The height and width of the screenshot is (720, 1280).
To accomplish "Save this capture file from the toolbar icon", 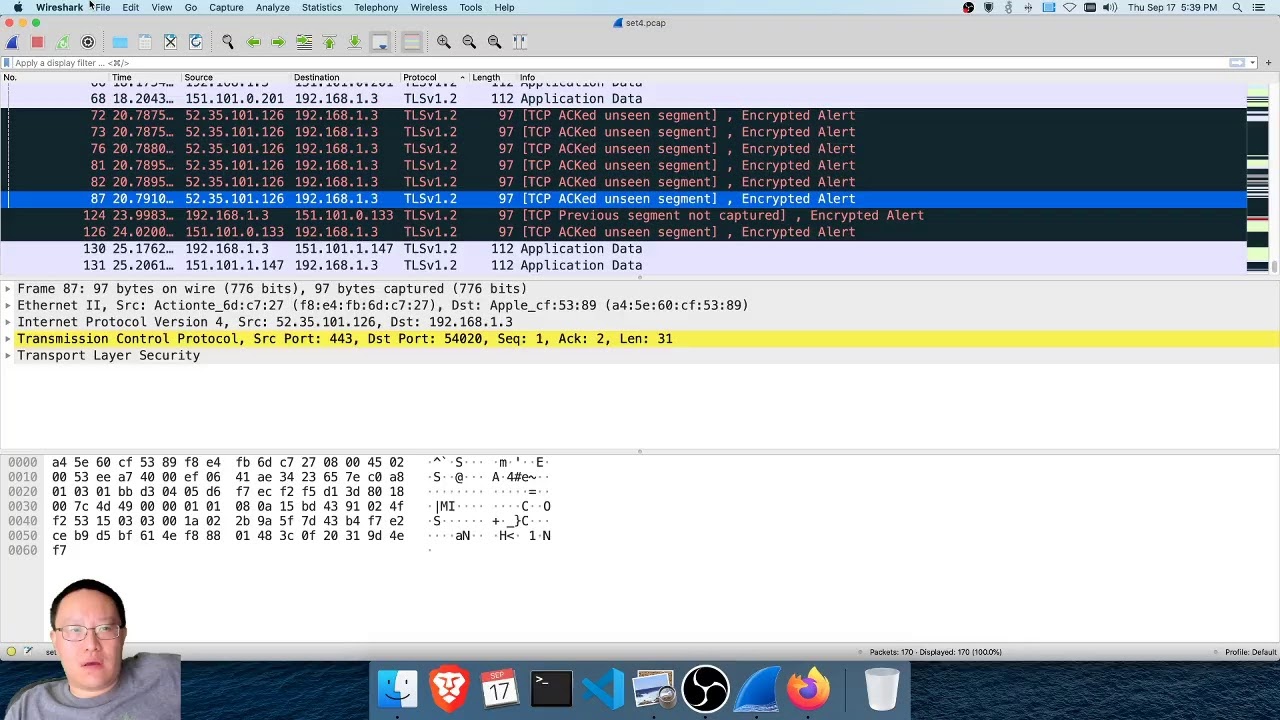I will [145, 42].
